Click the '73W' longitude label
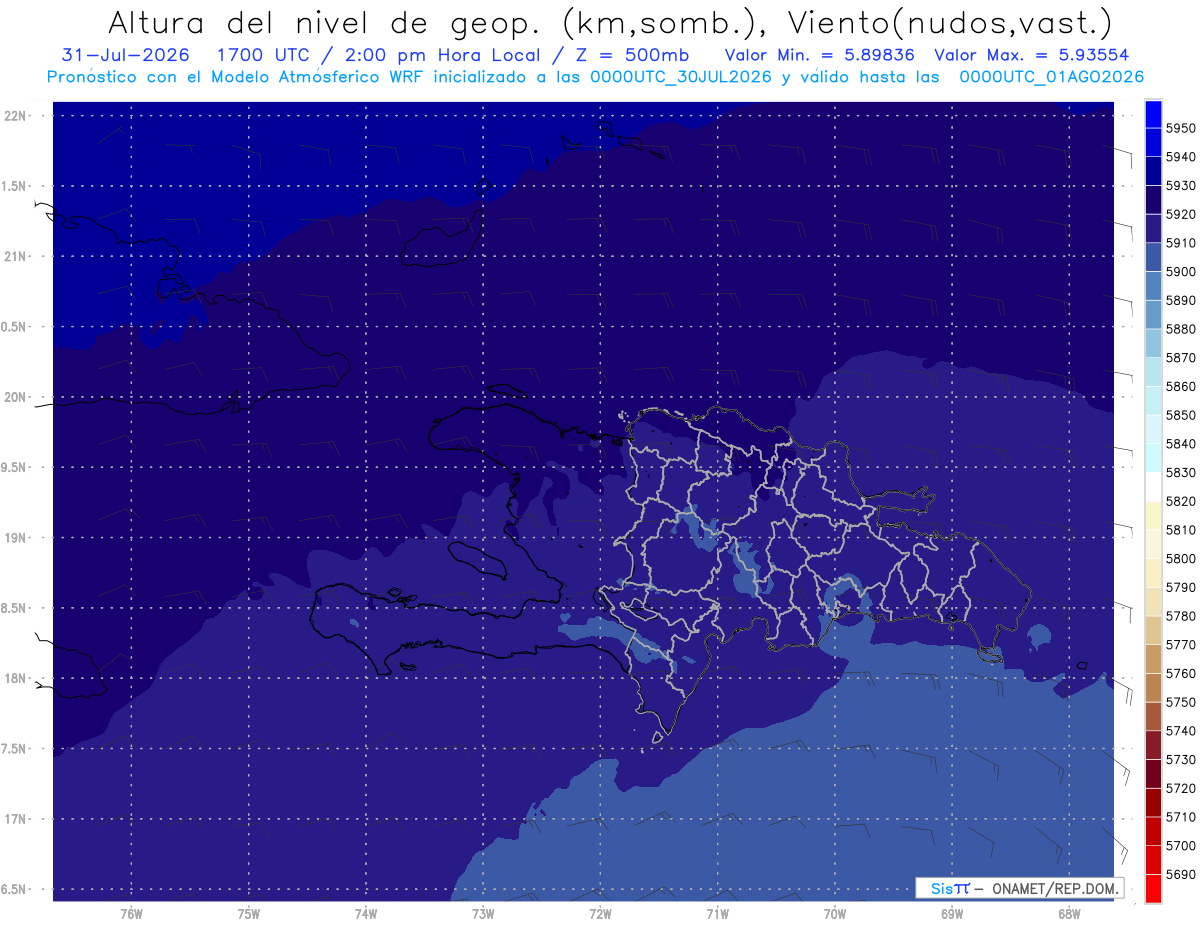Screen dimensions: 1200x927 pyautogui.click(x=483, y=913)
